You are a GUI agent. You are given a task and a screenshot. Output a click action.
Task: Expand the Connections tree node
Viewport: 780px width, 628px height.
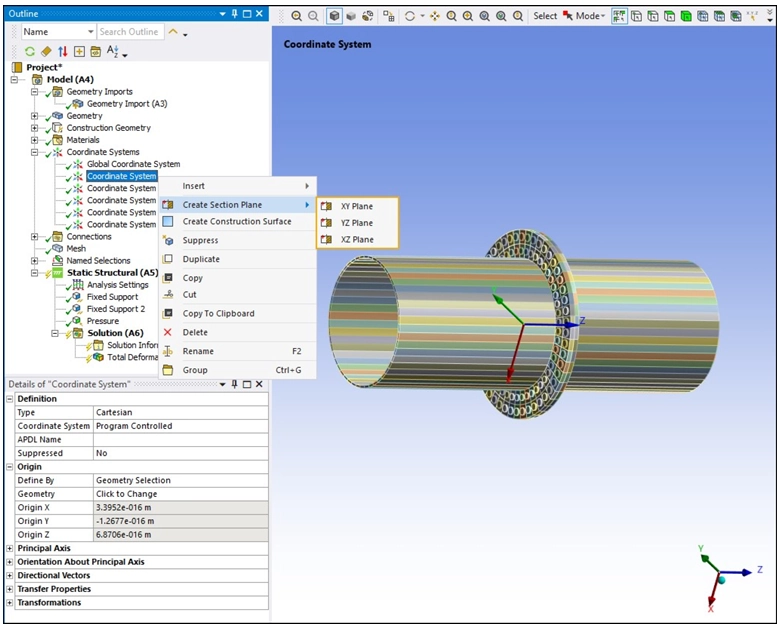tap(35, 237)
